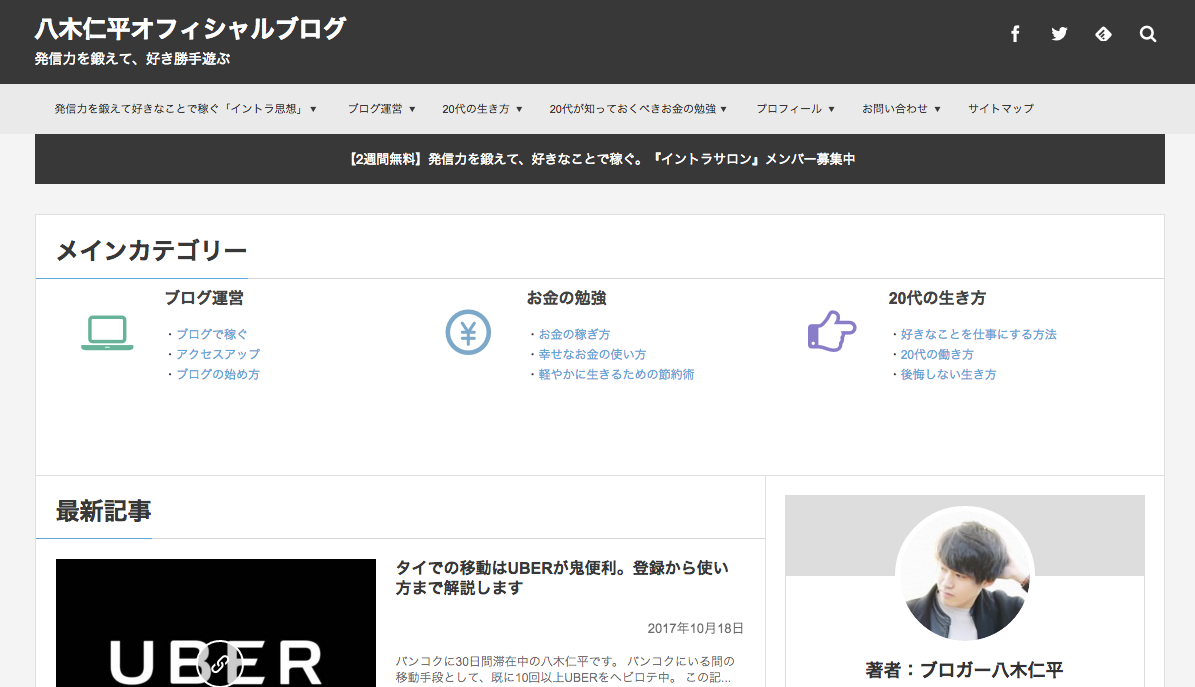Open the Twitter profile icon
This screenshot has width=1195, height=687.
click(1058, 33)
